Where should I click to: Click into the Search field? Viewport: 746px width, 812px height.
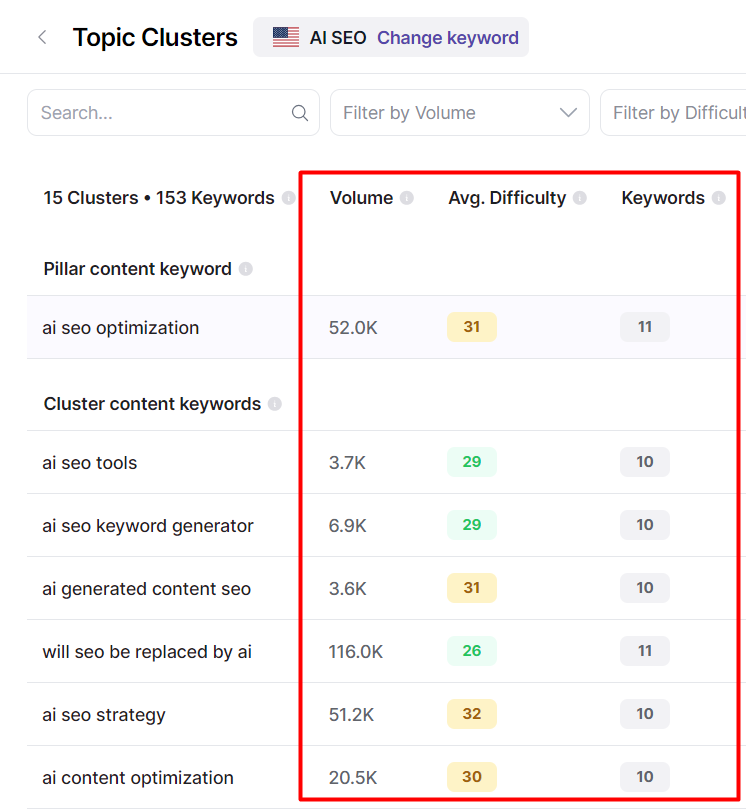160,113
